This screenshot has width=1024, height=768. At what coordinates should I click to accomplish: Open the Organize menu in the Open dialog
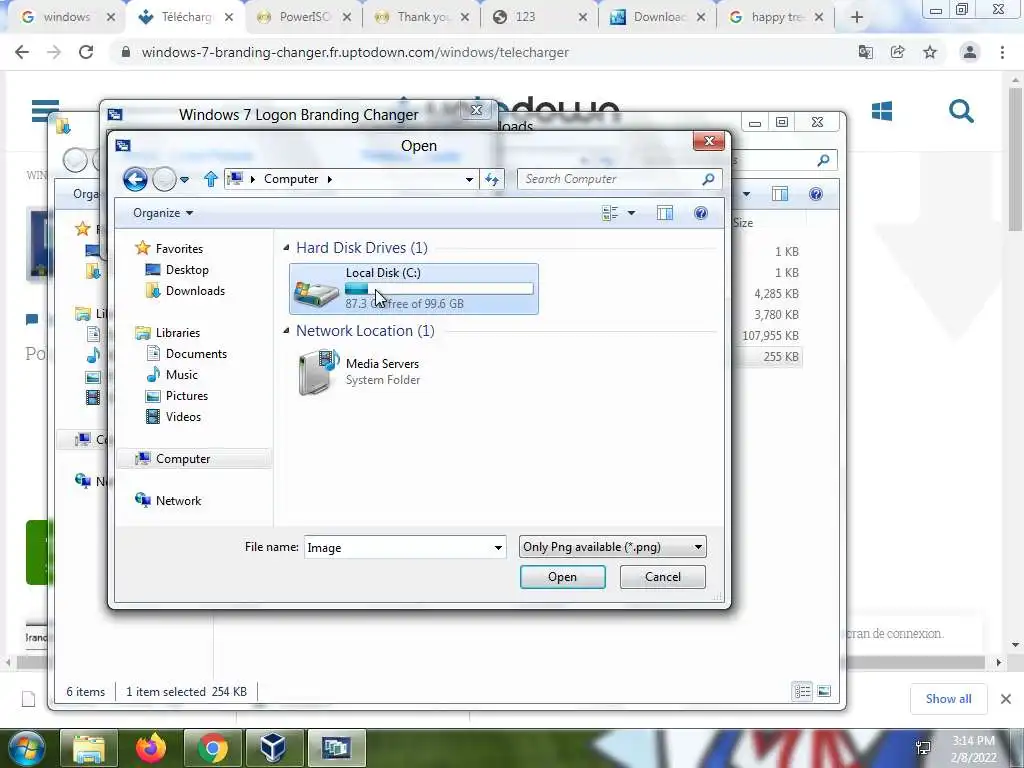[163, 213]
